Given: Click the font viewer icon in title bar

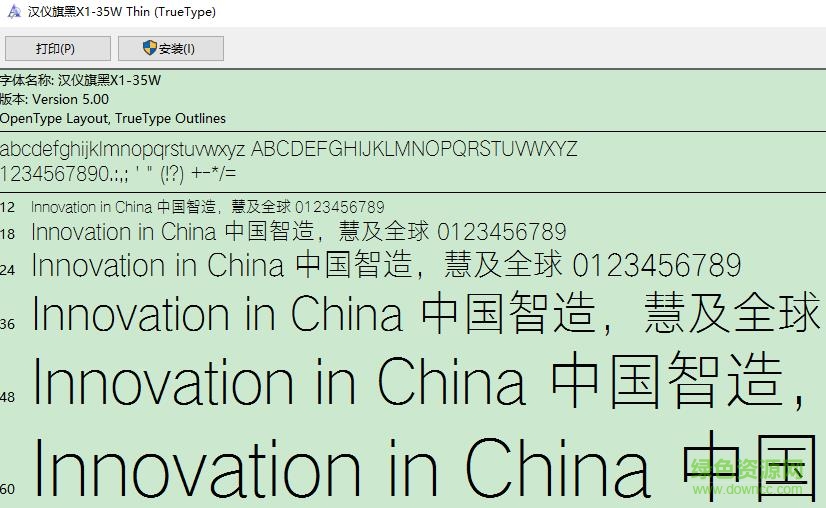Looking at the screenshot, I should (x=14, y=11).
